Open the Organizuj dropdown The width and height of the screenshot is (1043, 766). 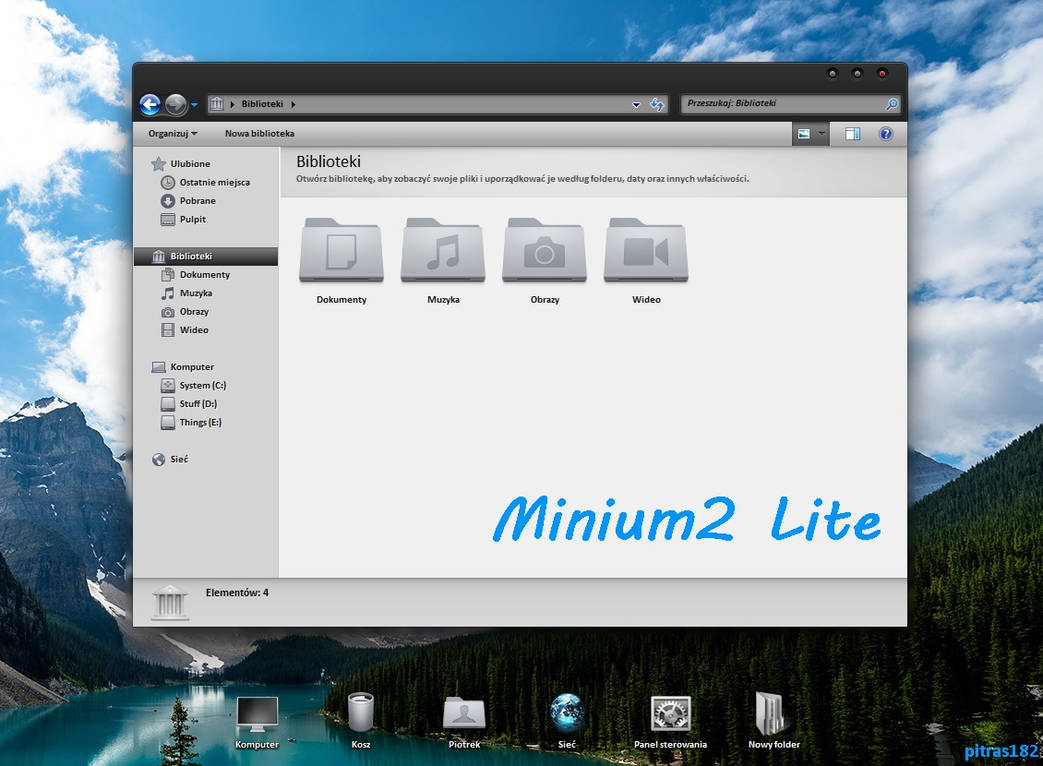pos(170,133)
